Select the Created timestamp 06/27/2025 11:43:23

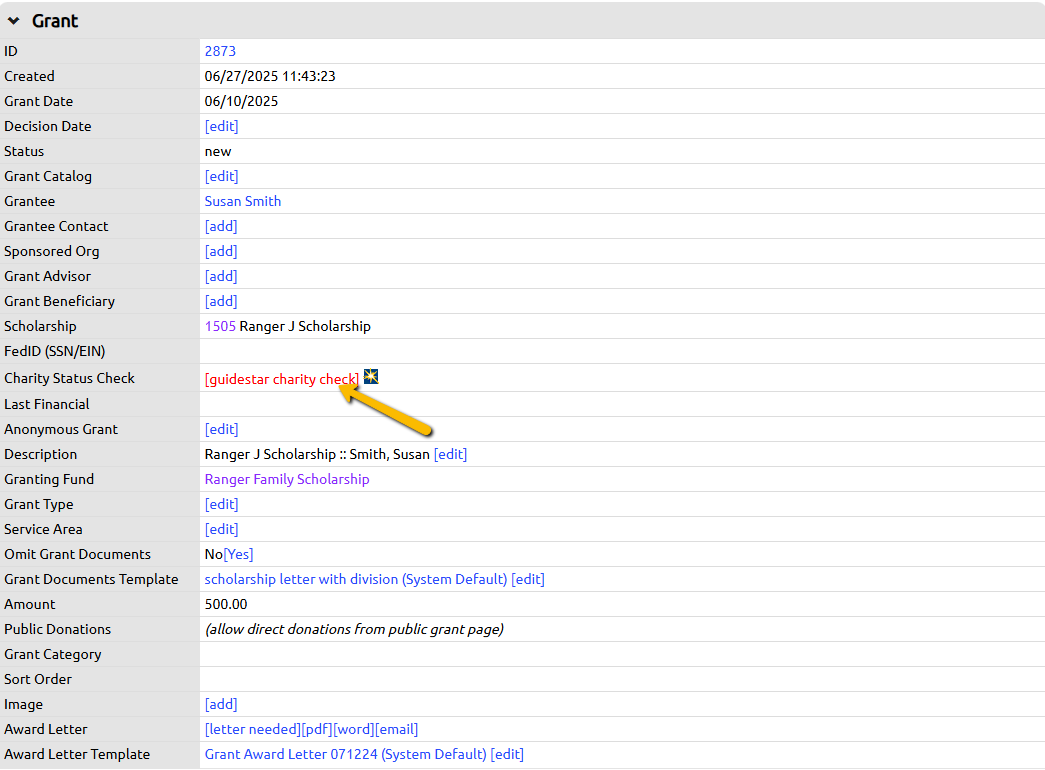coord(270,76)
